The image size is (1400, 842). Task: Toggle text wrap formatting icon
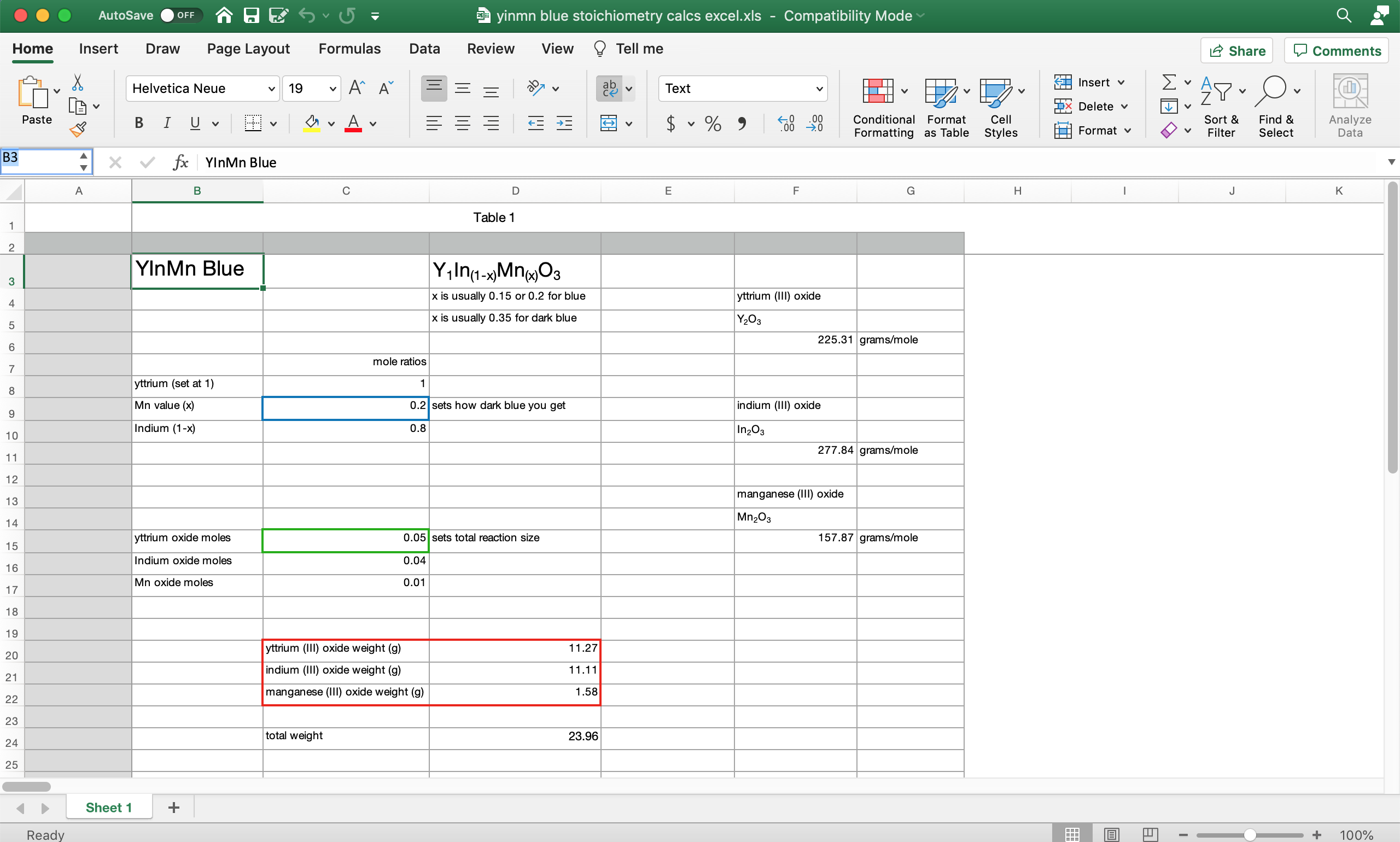609,88
